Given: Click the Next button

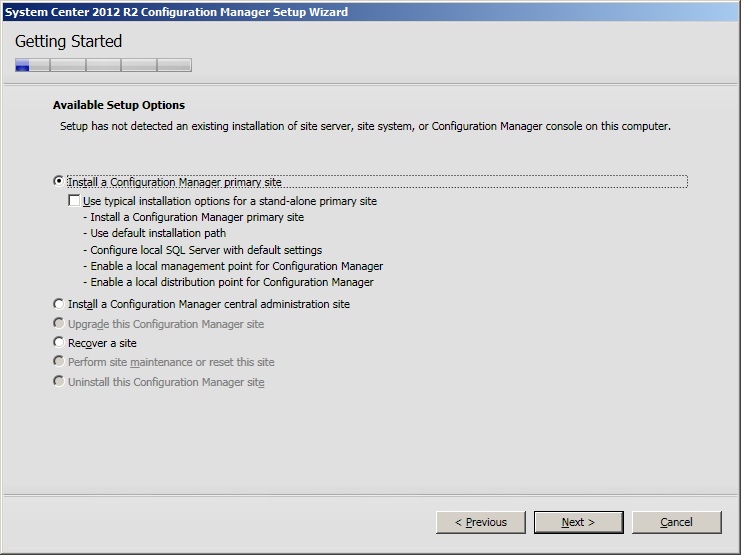Looking at the screenshot, I should click(x=578, y=522).
